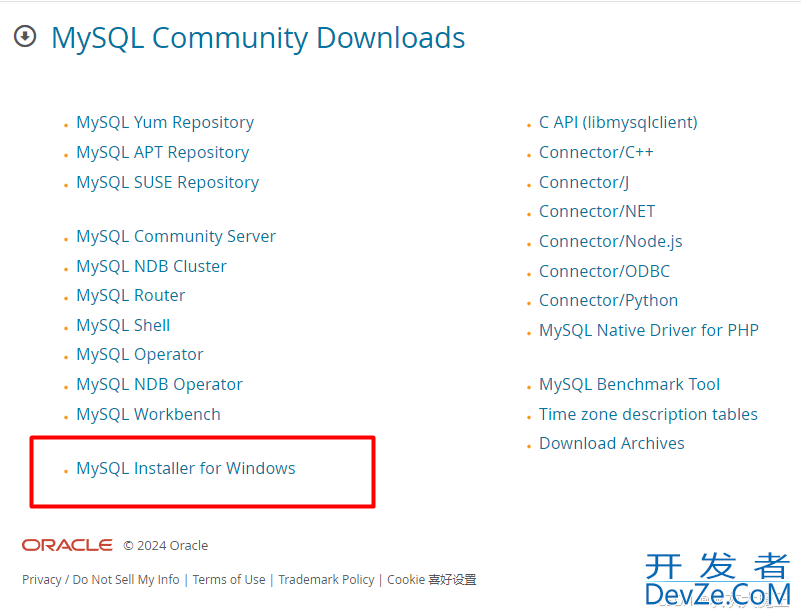Viewport: 801px width, 616px height.
Task: Click the Oracle logo in footer
Action: pyautogui.click(x=67, y=545)
